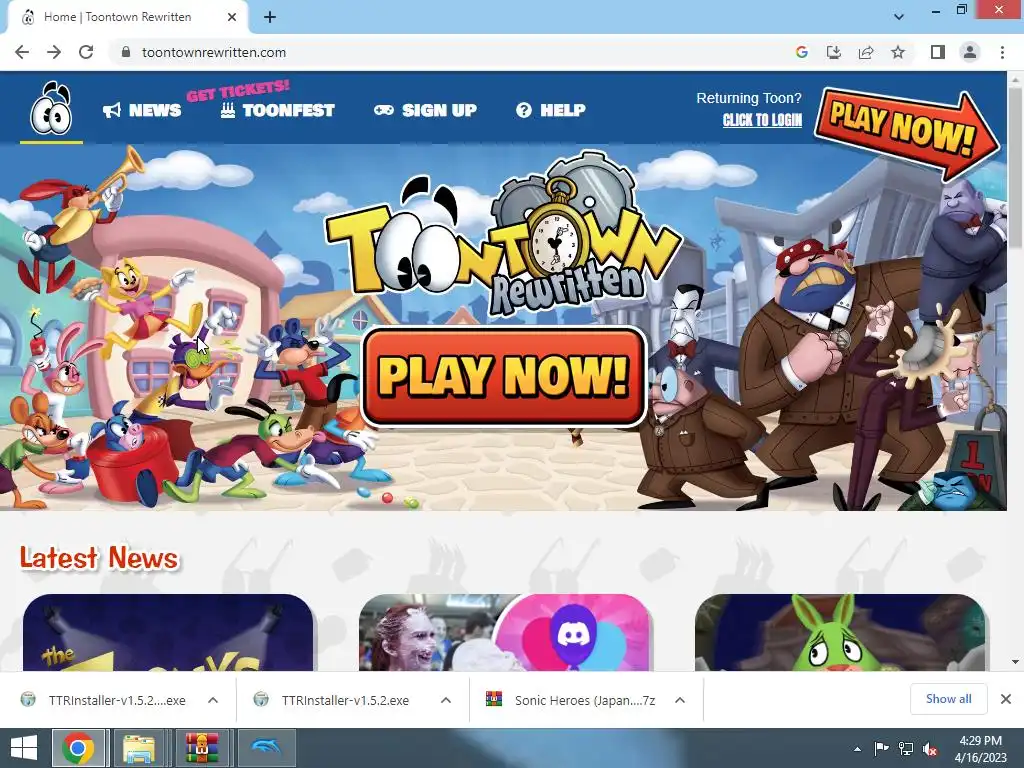Open the ToonFest menu item
Screen dimensions: 1024x768
point(278,110)
